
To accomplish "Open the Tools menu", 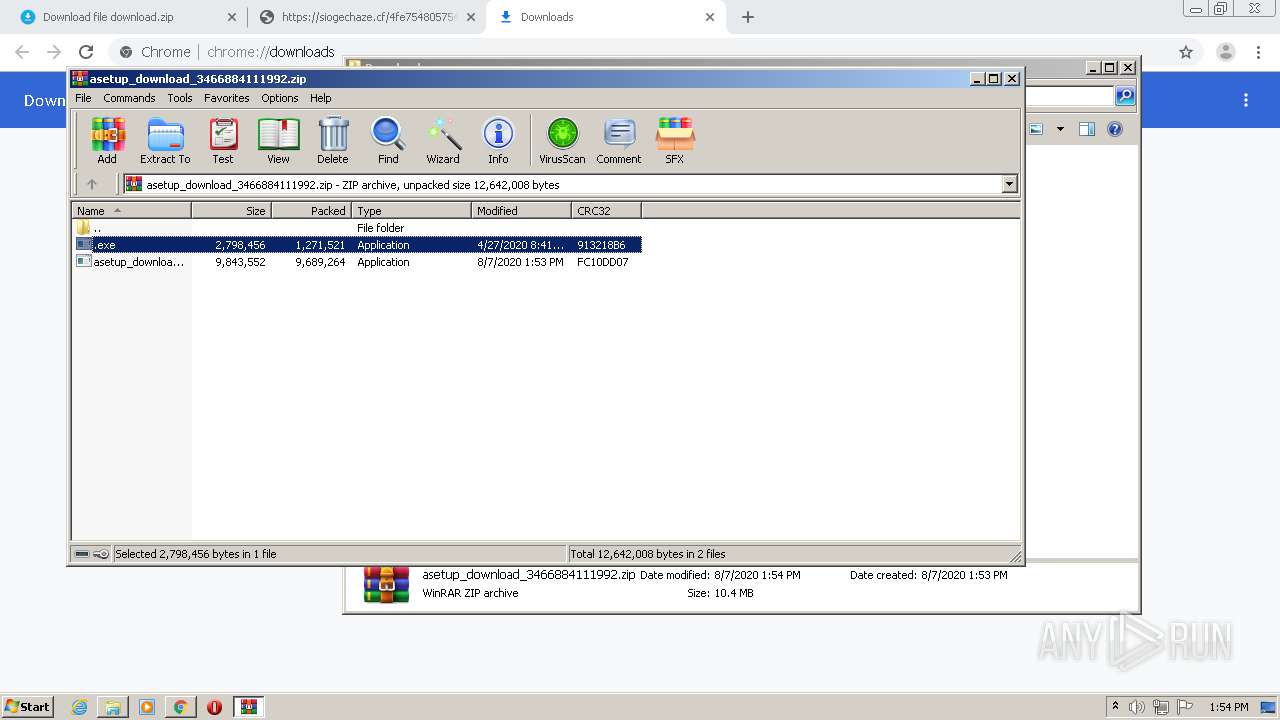I will [180, 98].
